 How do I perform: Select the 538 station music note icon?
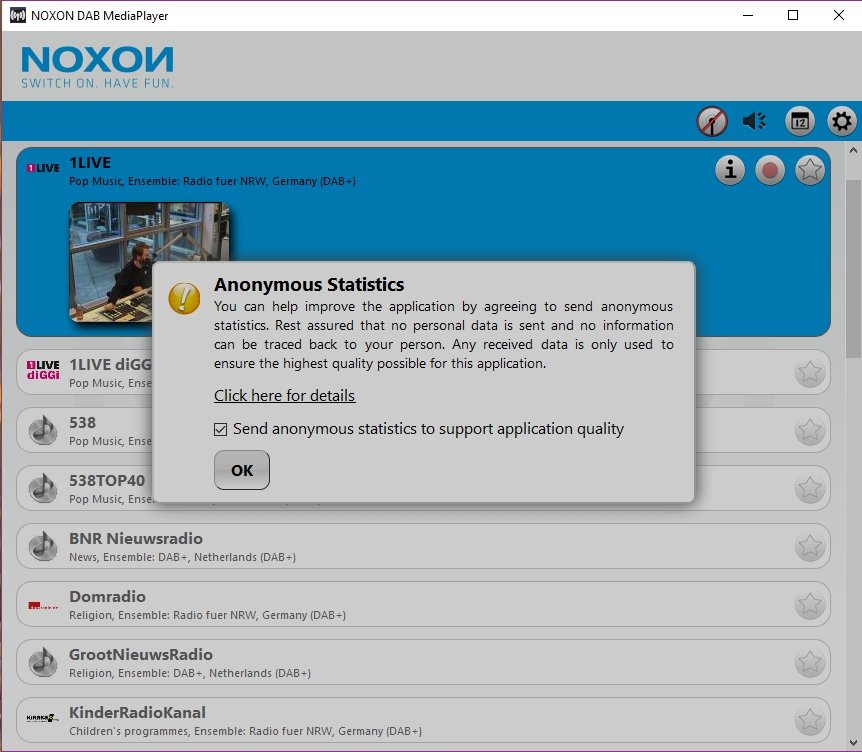tap(43, 430)
